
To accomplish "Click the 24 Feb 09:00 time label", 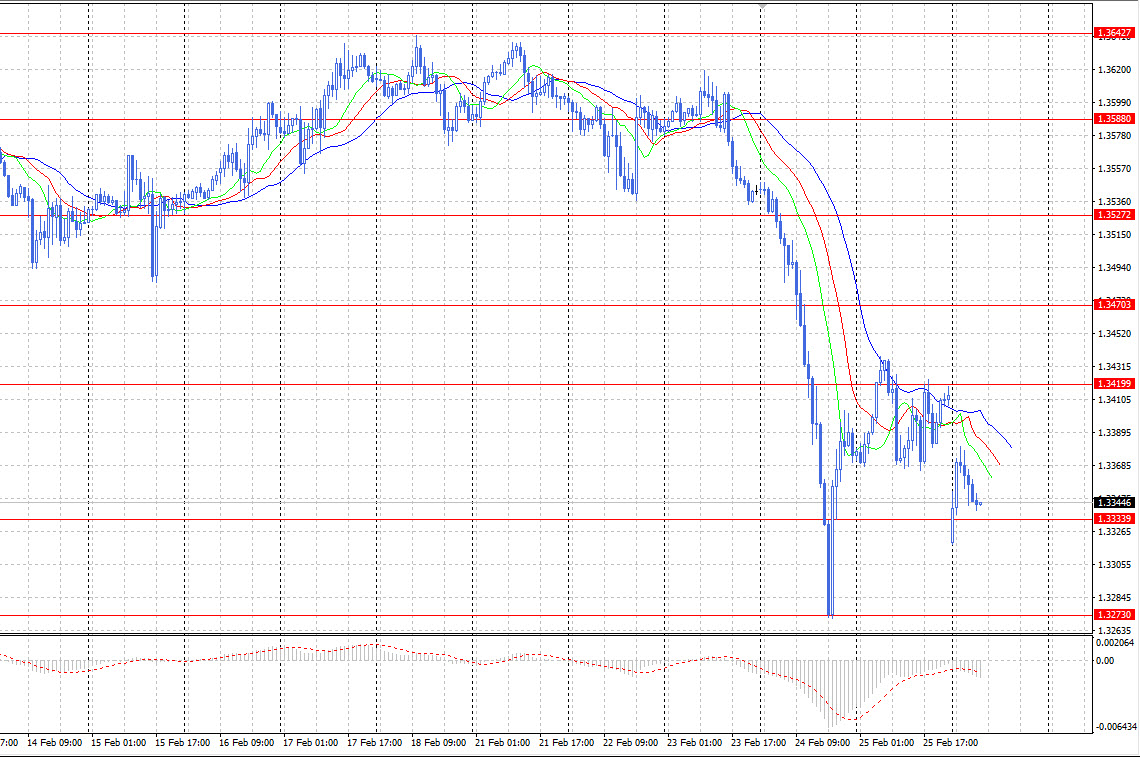I will tap(822, 742).
